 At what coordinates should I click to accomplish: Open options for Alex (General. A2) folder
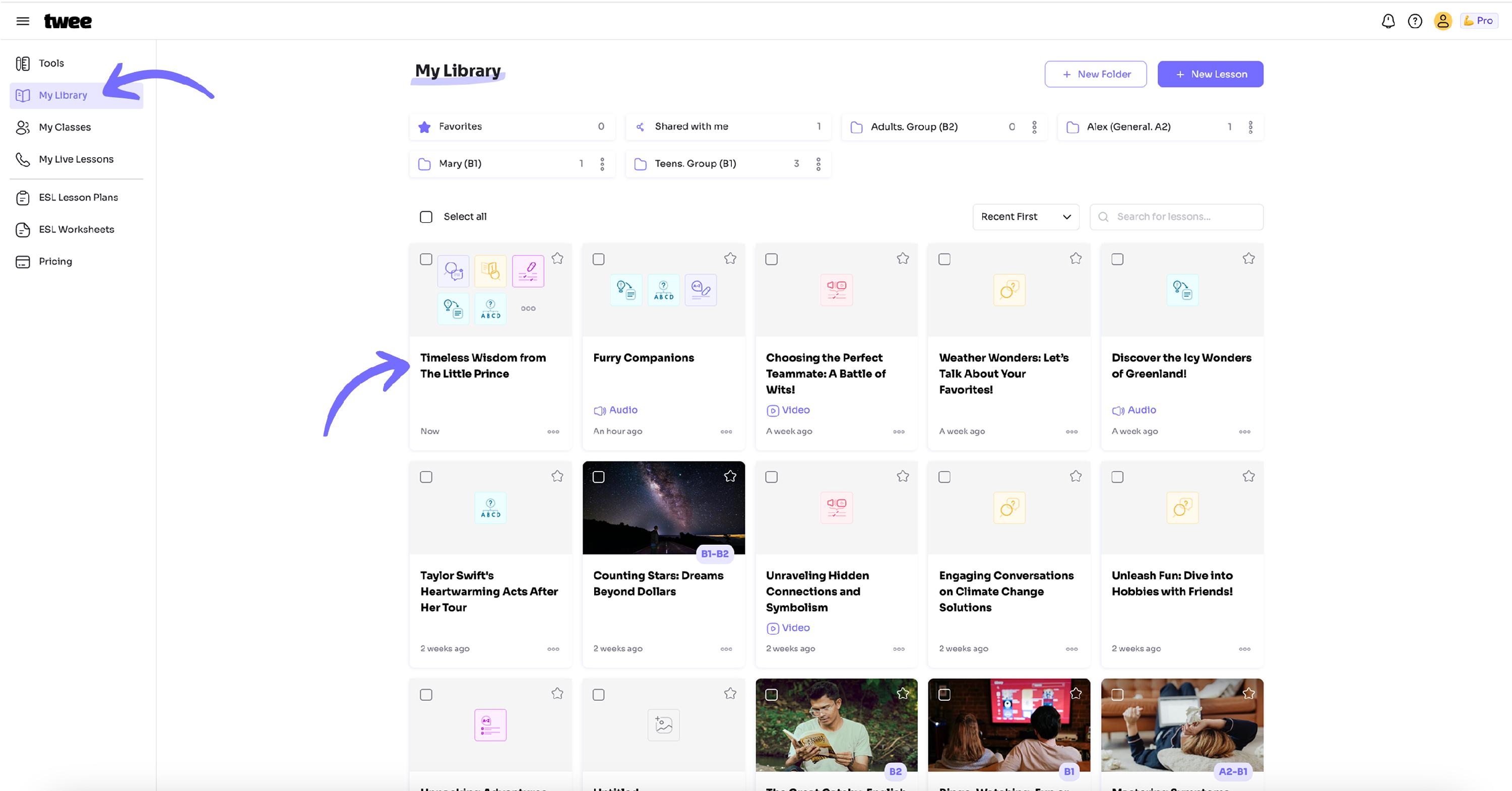pos(1250,127)
